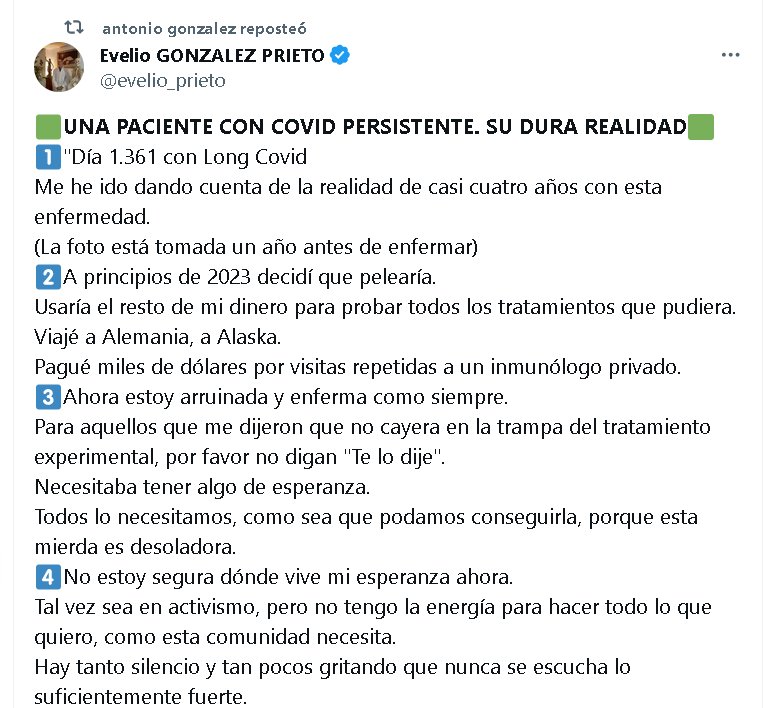Click the sentence "Necesitaba tener algo de esperanza."
The height and width of the screenshot is (708, 782).
(202, 488)
